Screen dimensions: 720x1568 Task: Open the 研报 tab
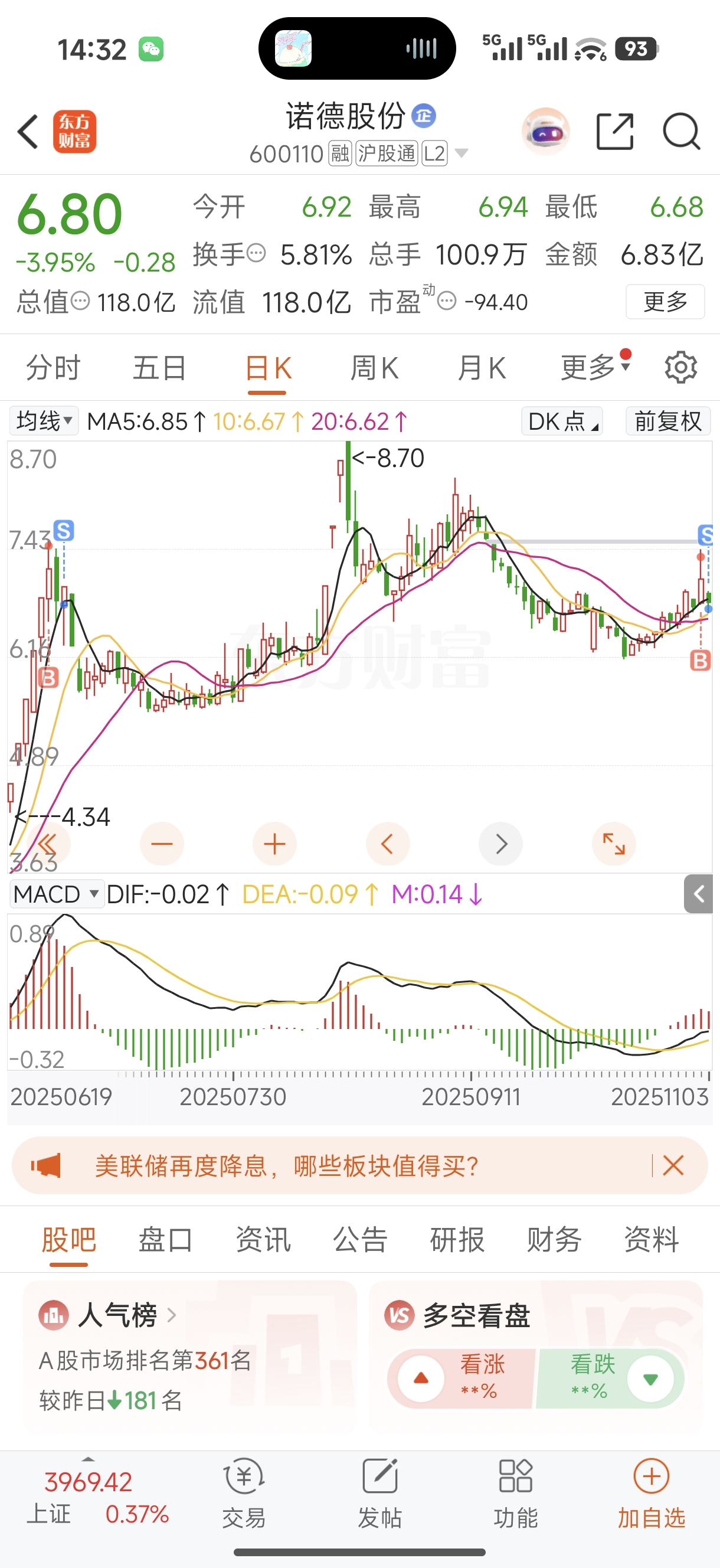457,1239
